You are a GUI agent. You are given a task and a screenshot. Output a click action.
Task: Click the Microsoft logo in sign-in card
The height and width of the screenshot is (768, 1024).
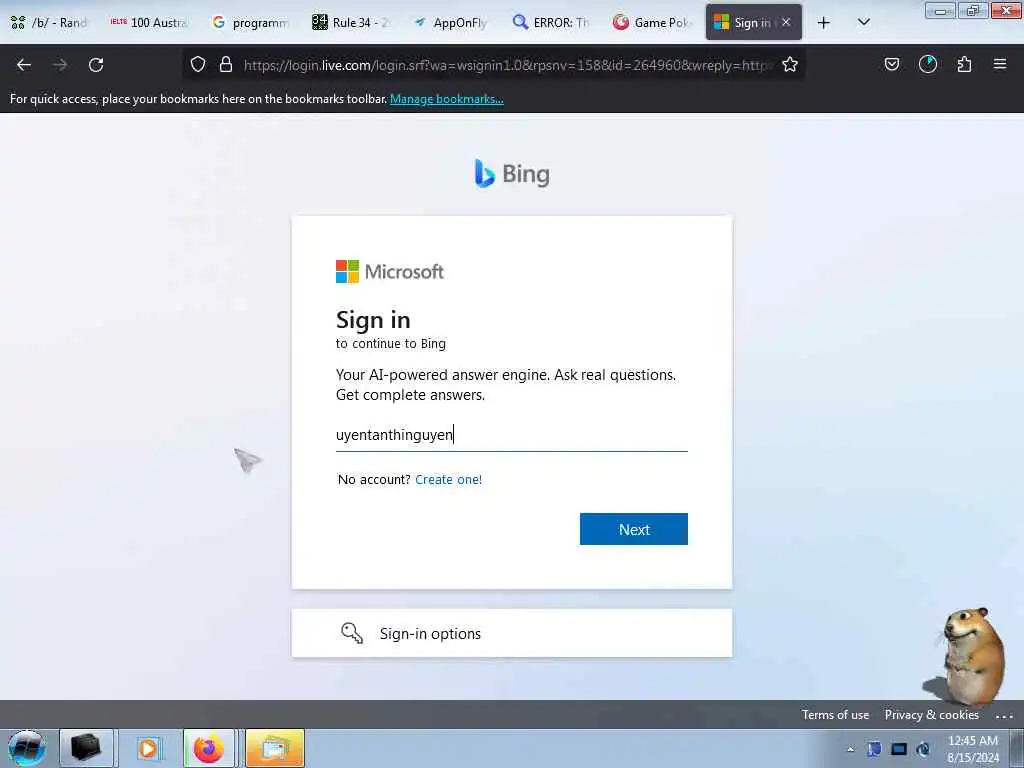tap(390, 272)
